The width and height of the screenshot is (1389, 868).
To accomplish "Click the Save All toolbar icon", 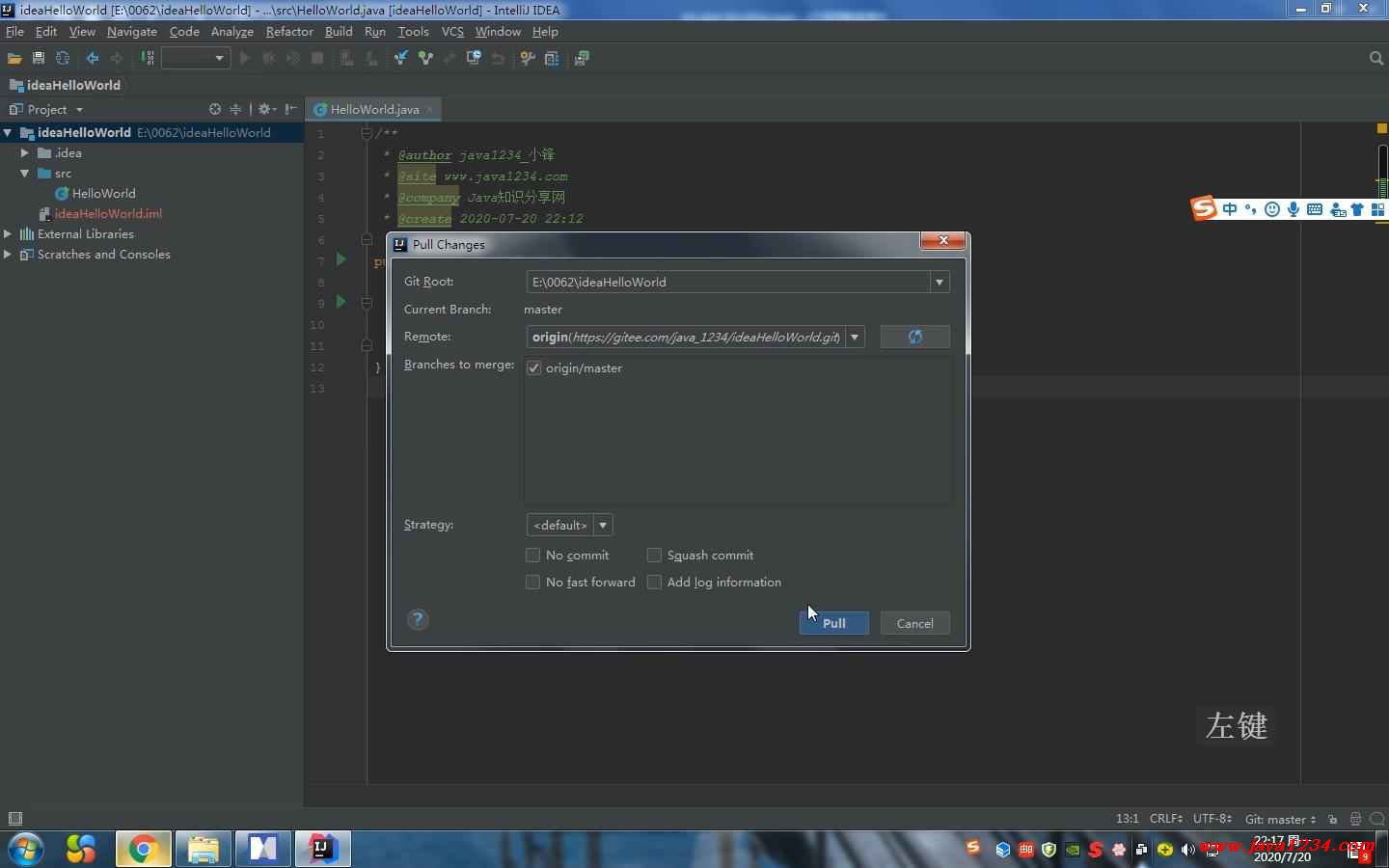I will [39, 58].
